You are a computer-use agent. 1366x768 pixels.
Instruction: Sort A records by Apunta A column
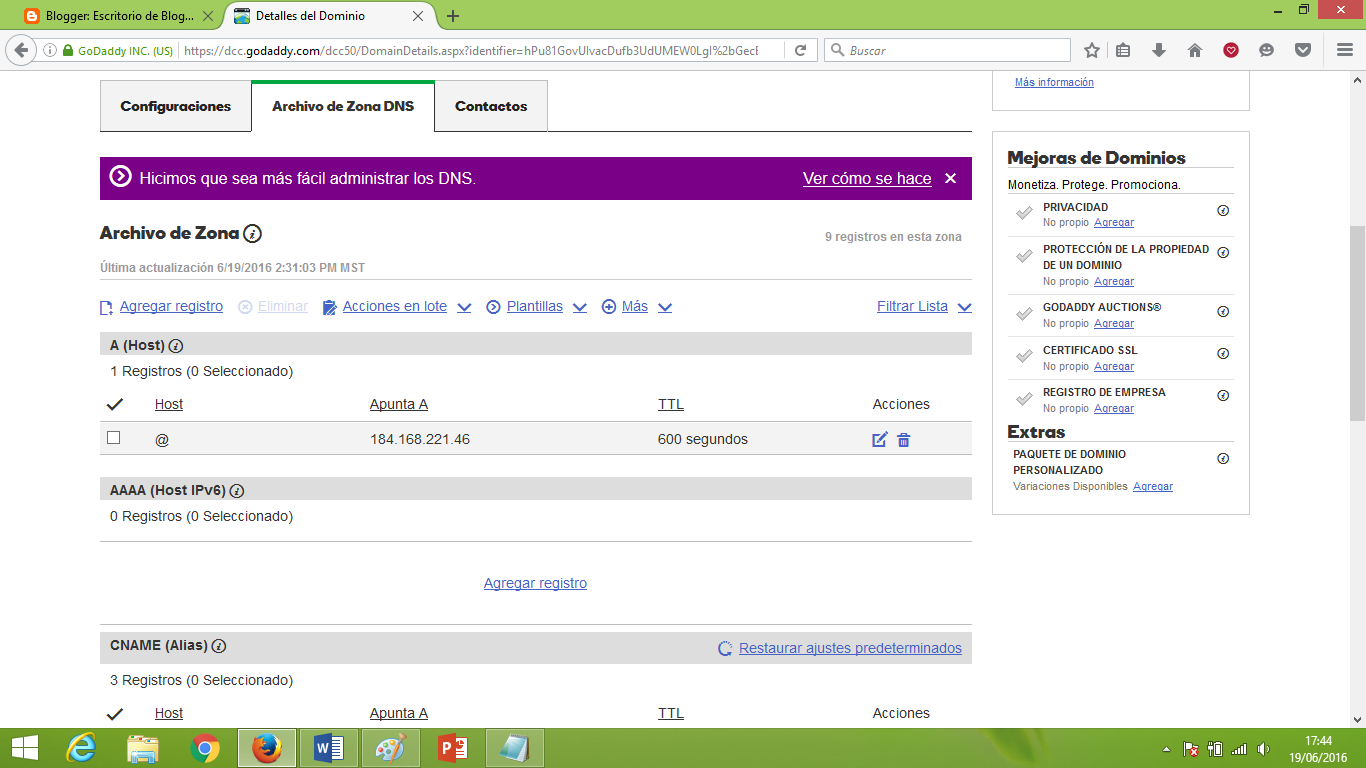click(x=399, y=404)
